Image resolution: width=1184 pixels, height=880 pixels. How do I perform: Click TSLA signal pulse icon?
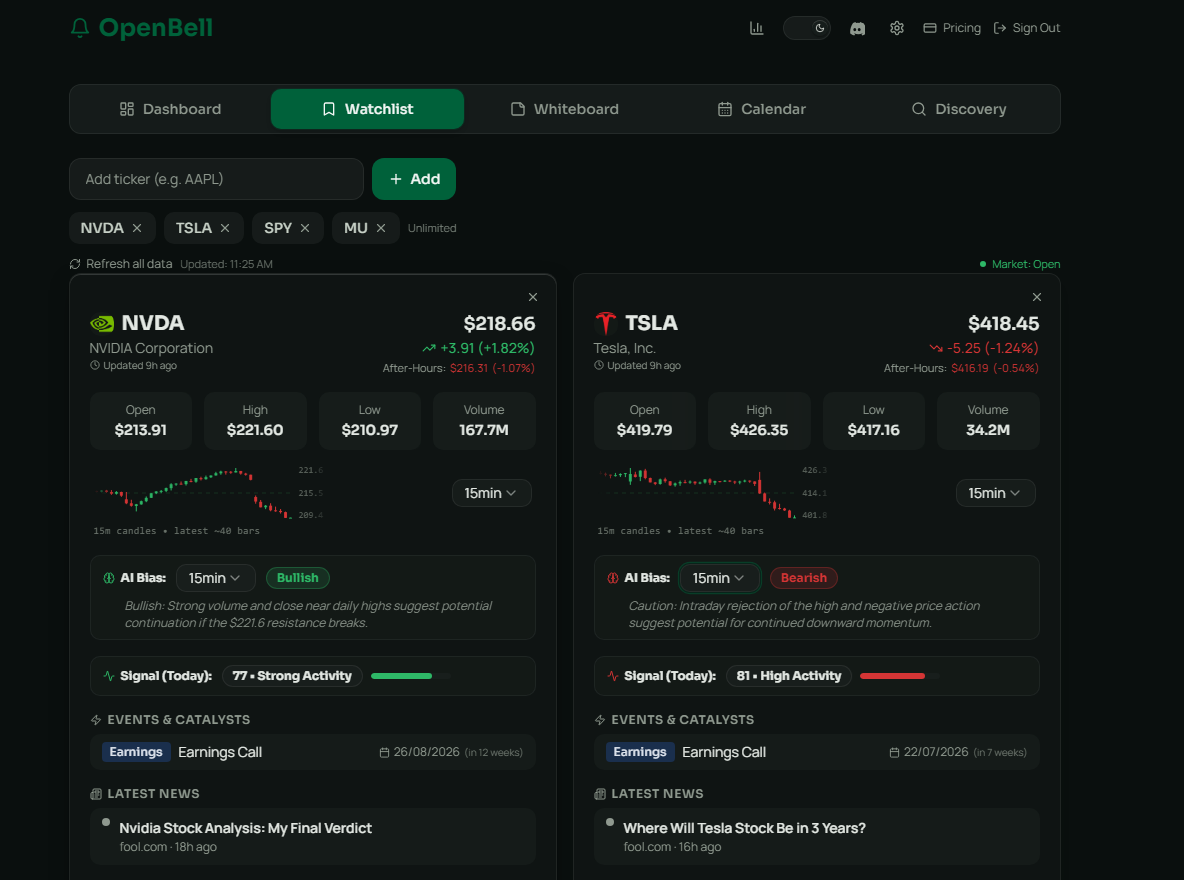point(612,676)
